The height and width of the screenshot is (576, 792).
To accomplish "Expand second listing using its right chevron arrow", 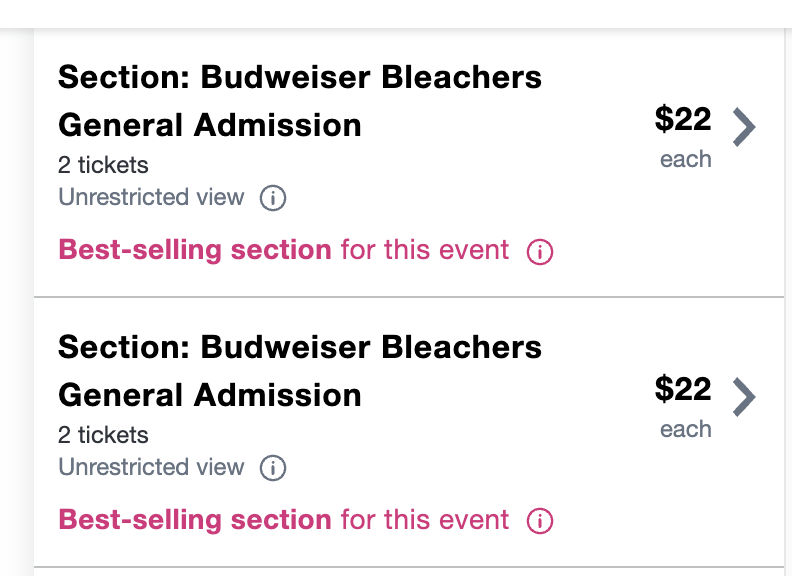I will point(745,397).
